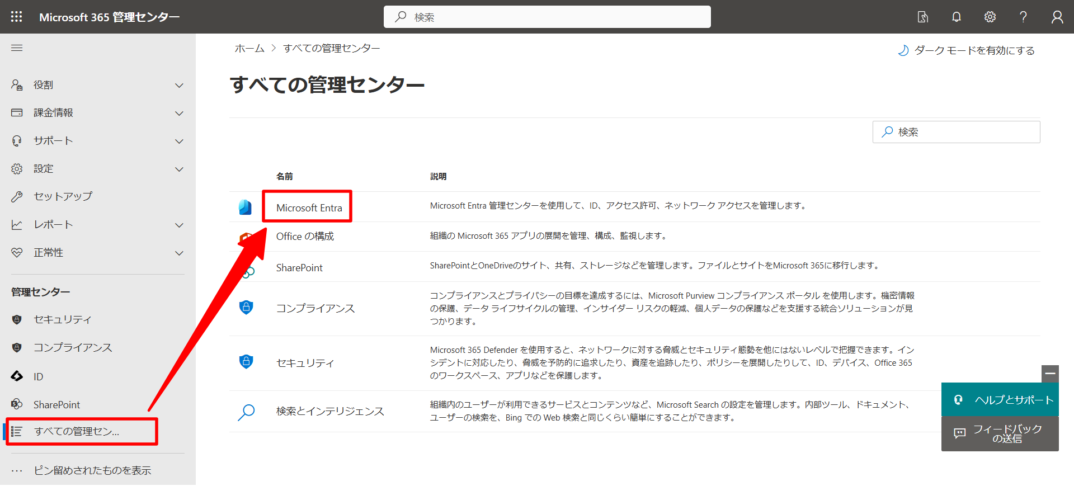Click the sidebar コンプライアンス shield icon
Image resolution: width=1074 pixels, height=486 pixels.
tap(18, 348)
